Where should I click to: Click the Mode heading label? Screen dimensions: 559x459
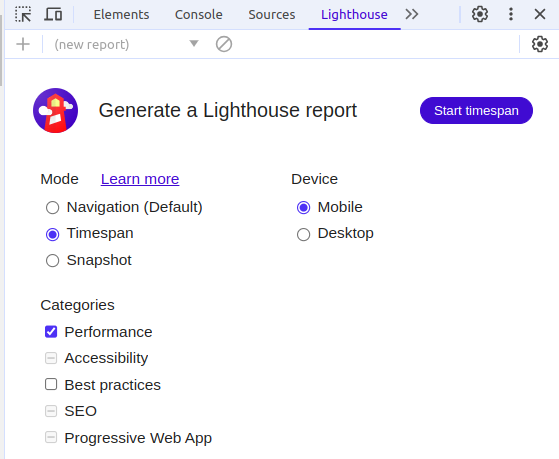point(59,179)
